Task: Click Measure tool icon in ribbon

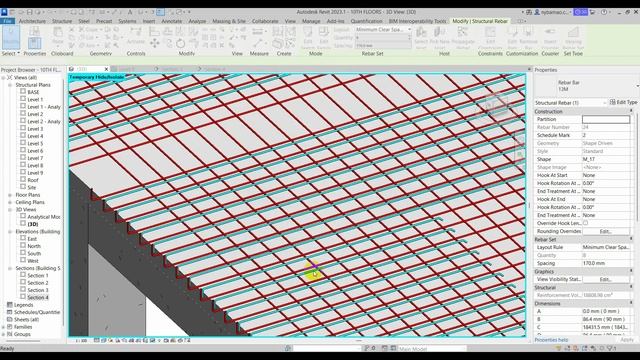Action: (x=257, y=43)
